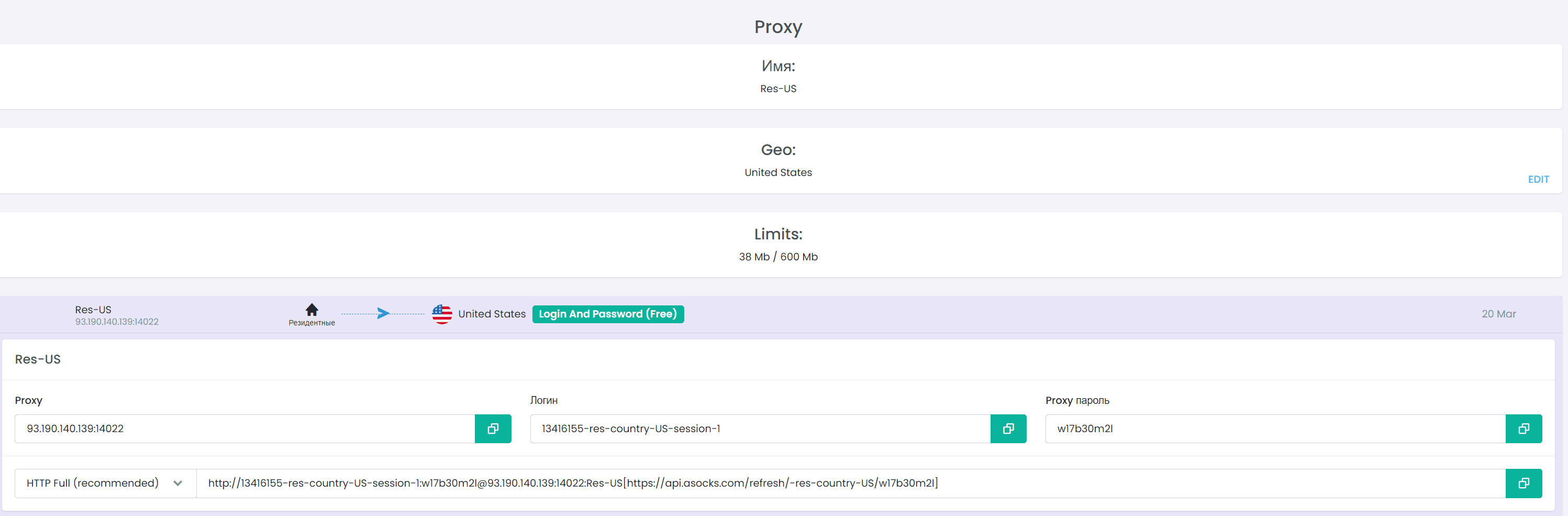
Task: Click the full proxy URL text field
Action: (850, 483)
